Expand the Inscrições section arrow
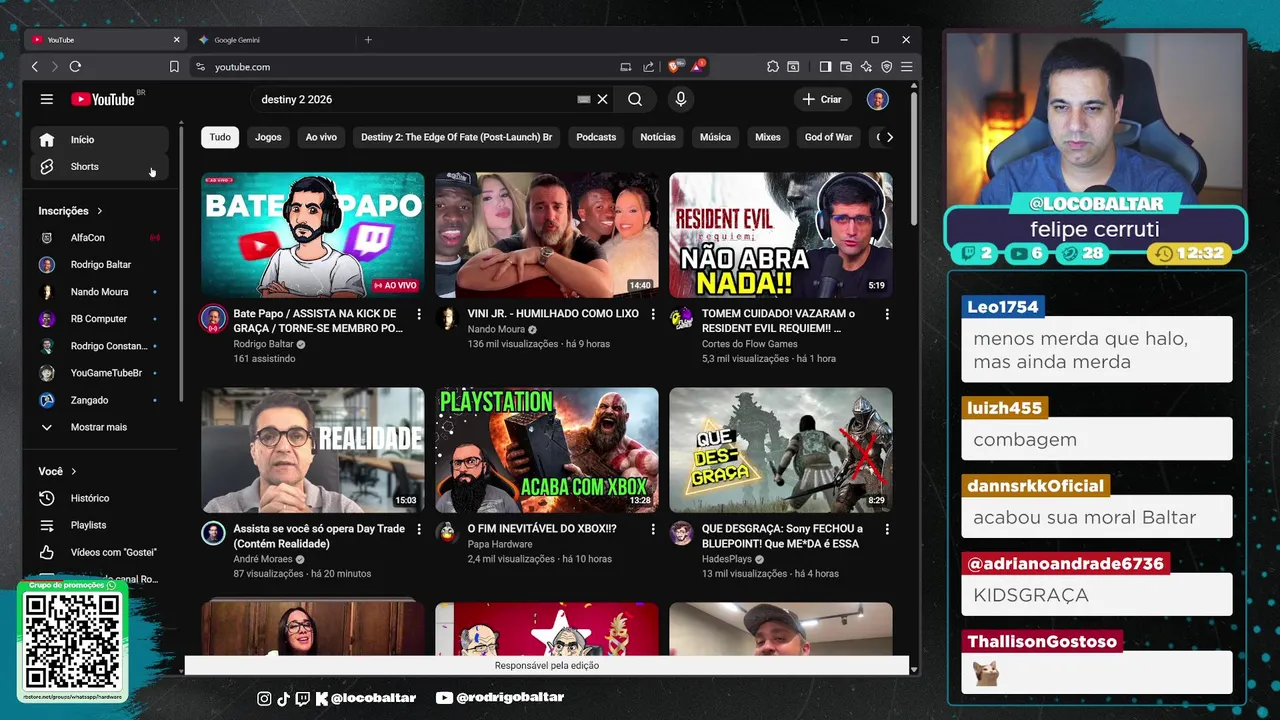The height and width of the screenshot is (720, 1280). coord(100,211)
